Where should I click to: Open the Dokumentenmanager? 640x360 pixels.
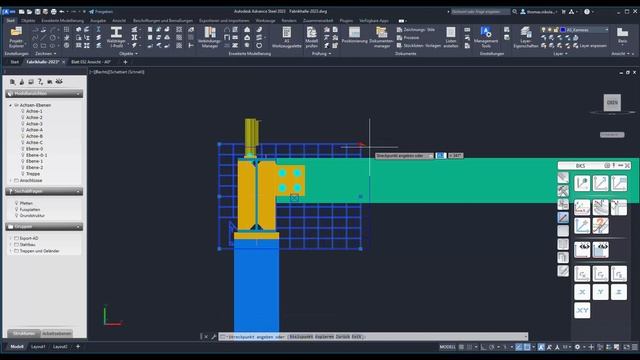pyautogui.click(x=381, y=38)
